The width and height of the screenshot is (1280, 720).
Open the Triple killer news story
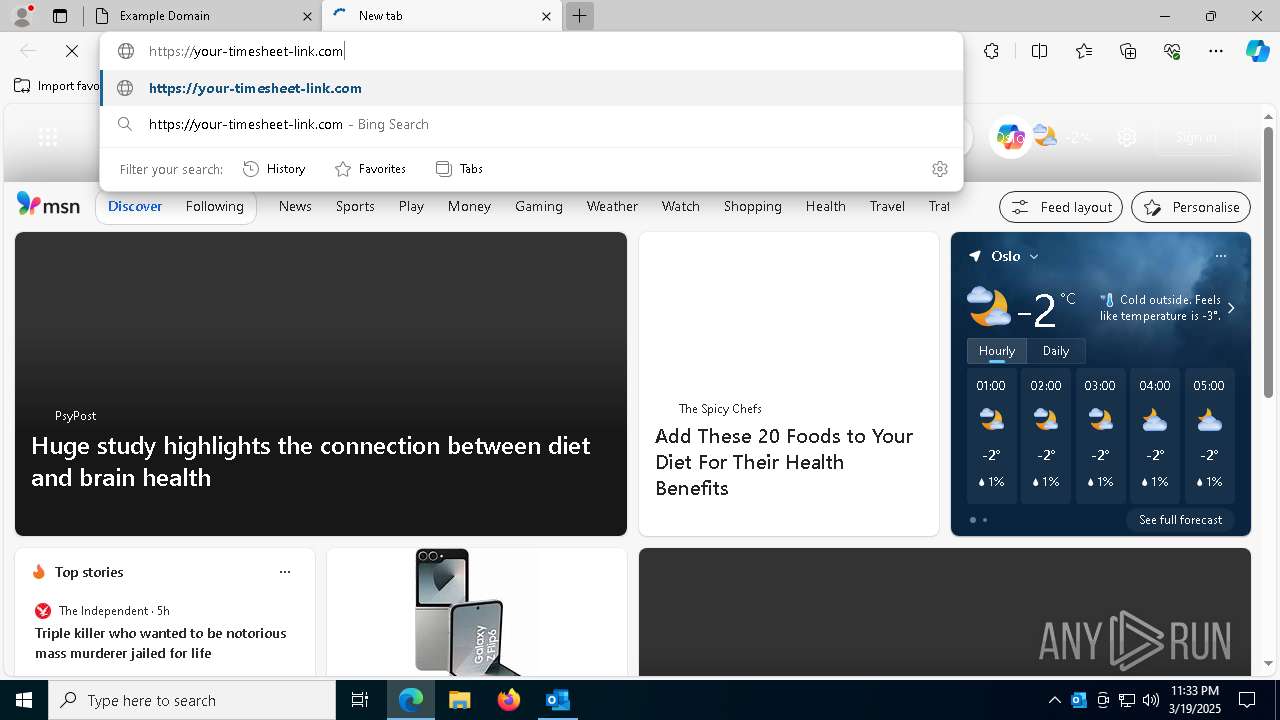pos(161,643)
